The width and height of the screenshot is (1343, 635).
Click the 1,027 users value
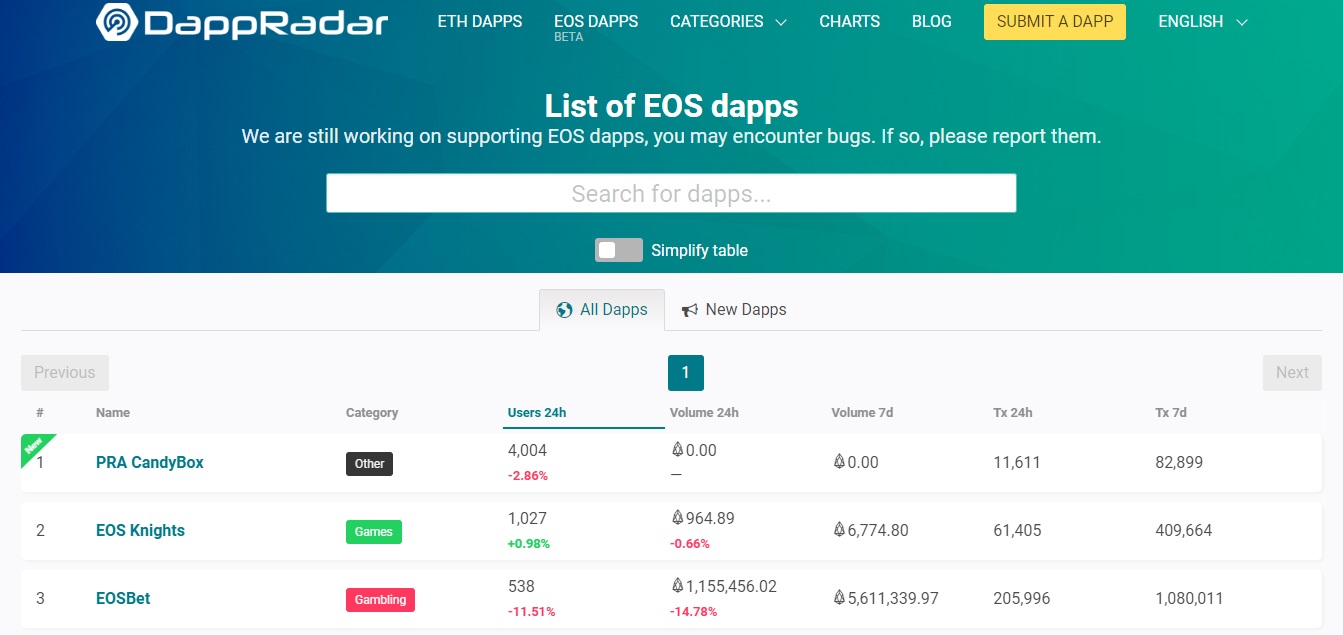pyautogui.click(x=528, y=518)
